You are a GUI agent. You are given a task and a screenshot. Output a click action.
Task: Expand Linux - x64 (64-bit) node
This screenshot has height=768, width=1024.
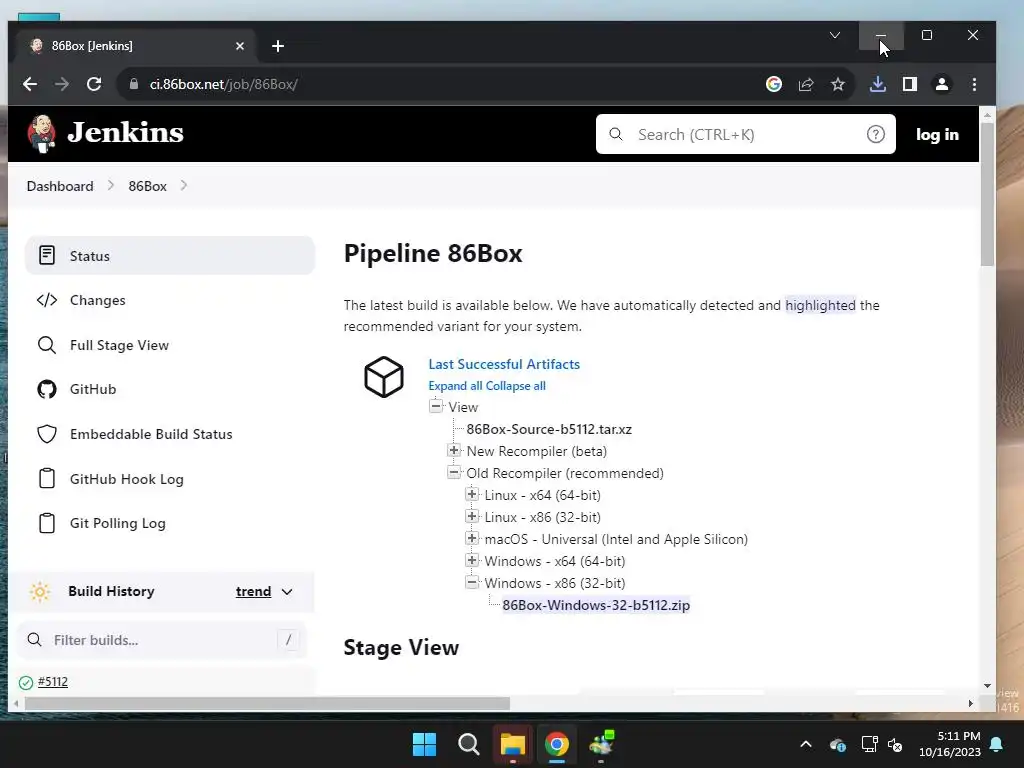point(472,494)
